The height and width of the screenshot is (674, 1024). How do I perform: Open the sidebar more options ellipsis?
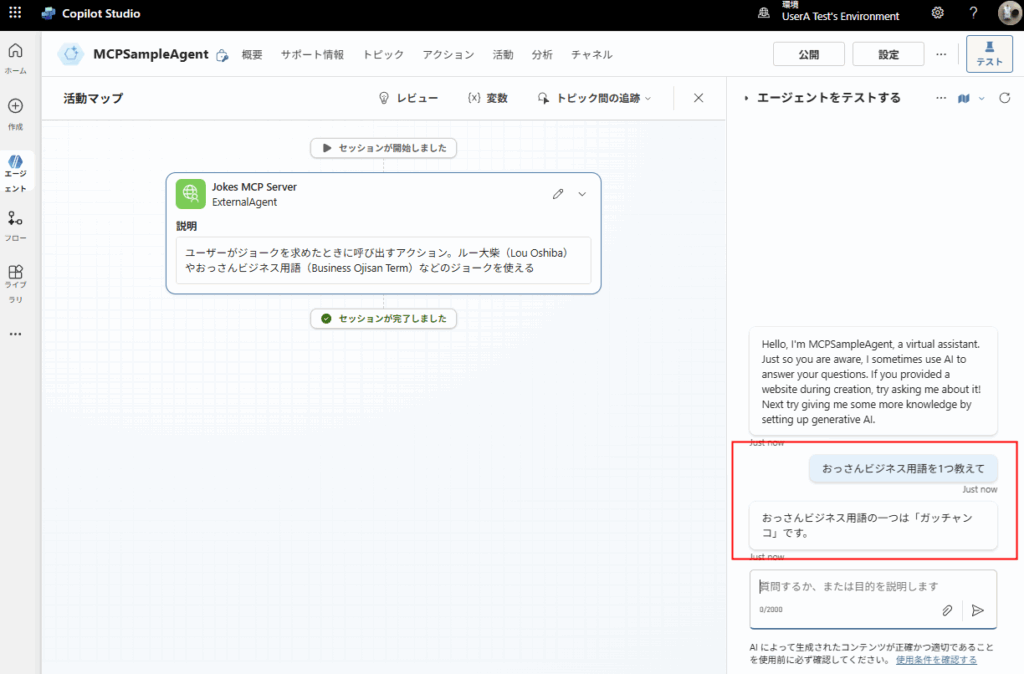point(16,334)
